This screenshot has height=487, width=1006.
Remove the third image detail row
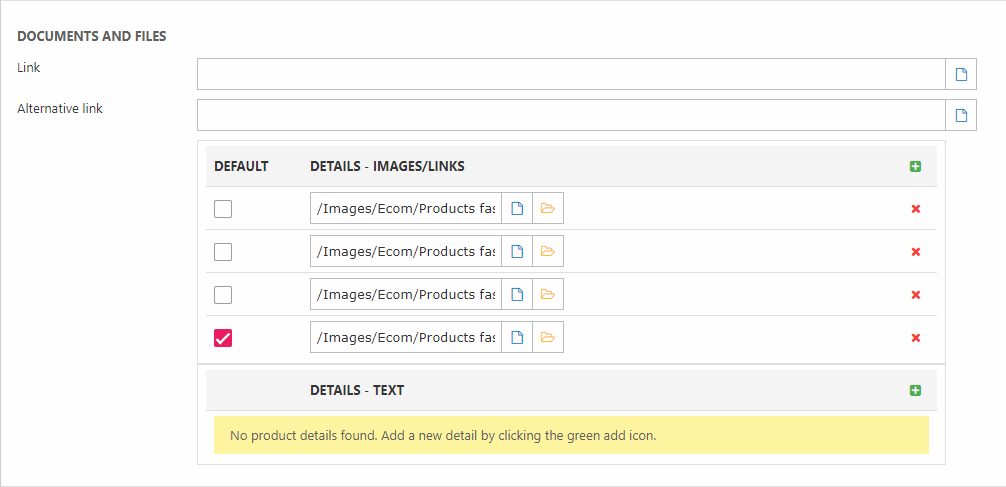click(915, 295)
